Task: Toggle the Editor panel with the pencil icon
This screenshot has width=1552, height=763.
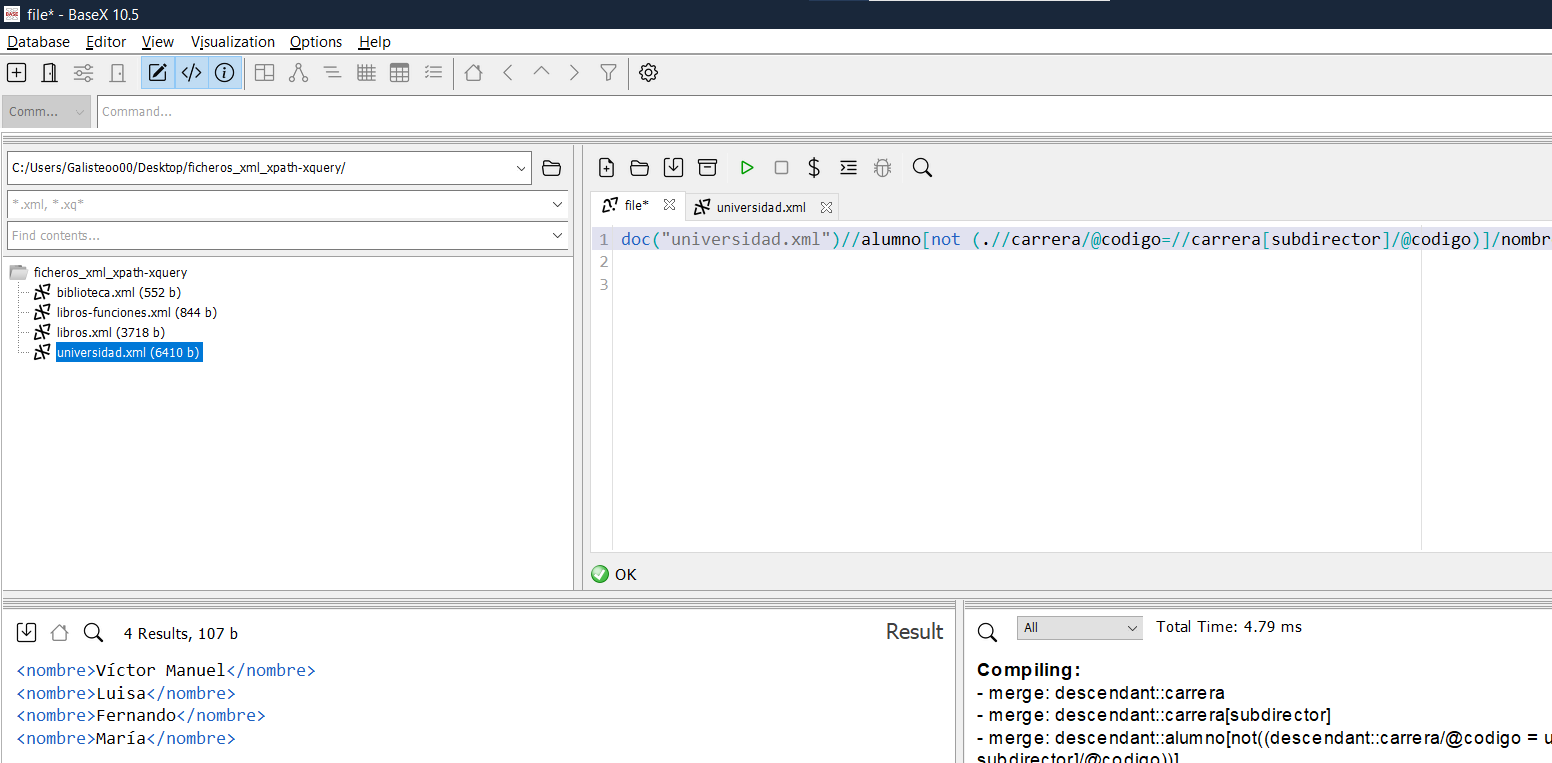Action: (x=157, y=72)
